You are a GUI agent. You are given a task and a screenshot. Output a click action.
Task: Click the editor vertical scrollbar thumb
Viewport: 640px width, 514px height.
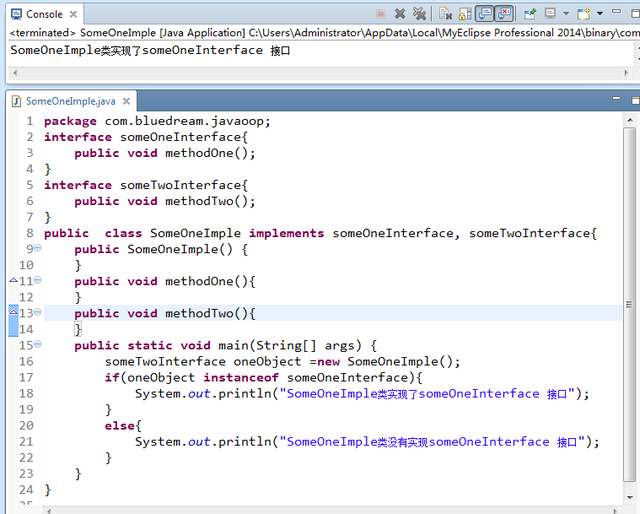coord(629,304)
